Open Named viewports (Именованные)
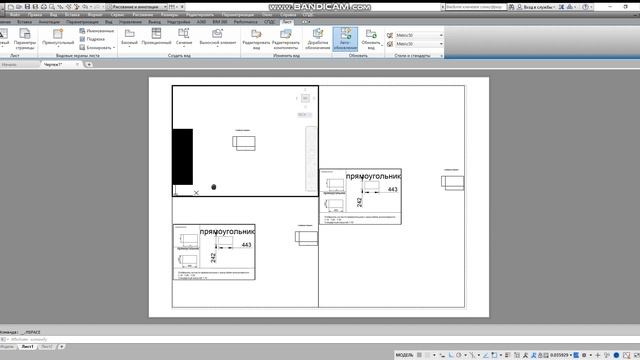The image size is (640, 360). [97, 31]
